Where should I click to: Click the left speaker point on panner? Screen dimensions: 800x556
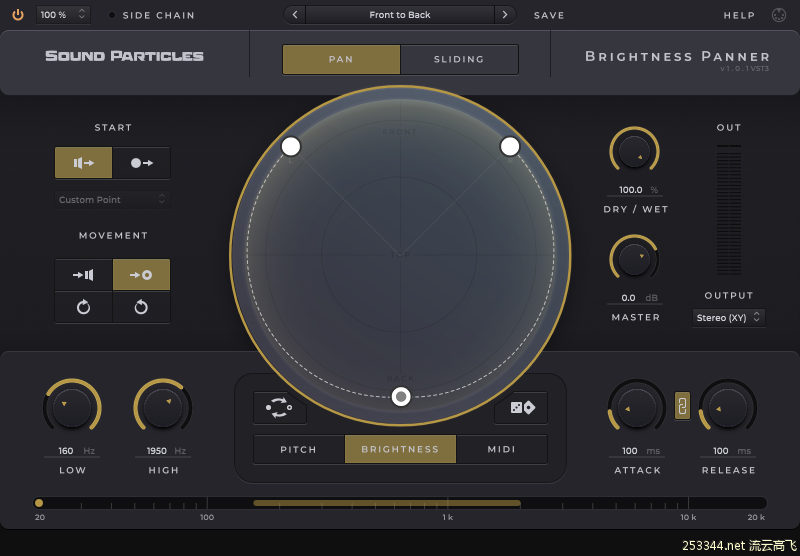pyautogui.click(x=291, y=146)
